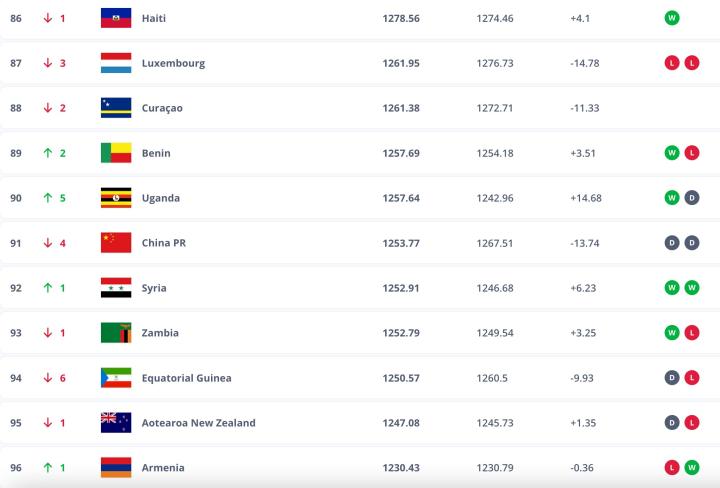Click the Curaçao flag icon
Image resolution: width=720 pixels, height=488 pixels.
(116, 108)
